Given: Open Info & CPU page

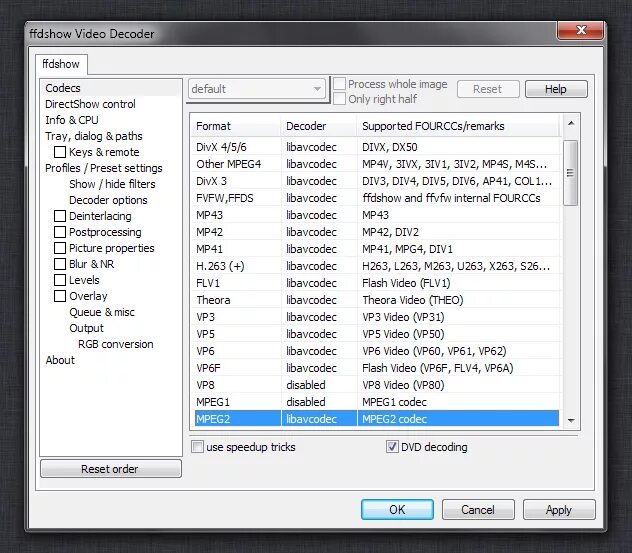Looking at the screenshot, I should [72, 120].
